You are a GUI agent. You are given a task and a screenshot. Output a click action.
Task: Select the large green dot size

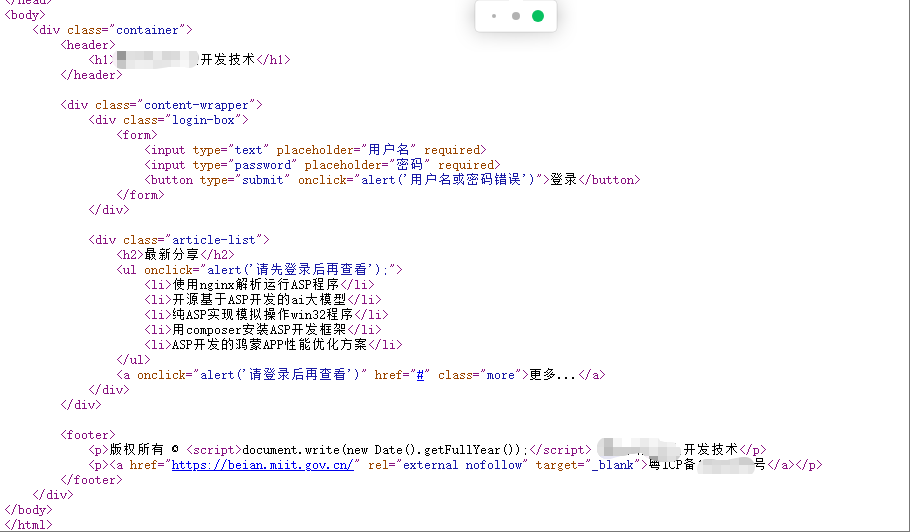click(538, 16)
